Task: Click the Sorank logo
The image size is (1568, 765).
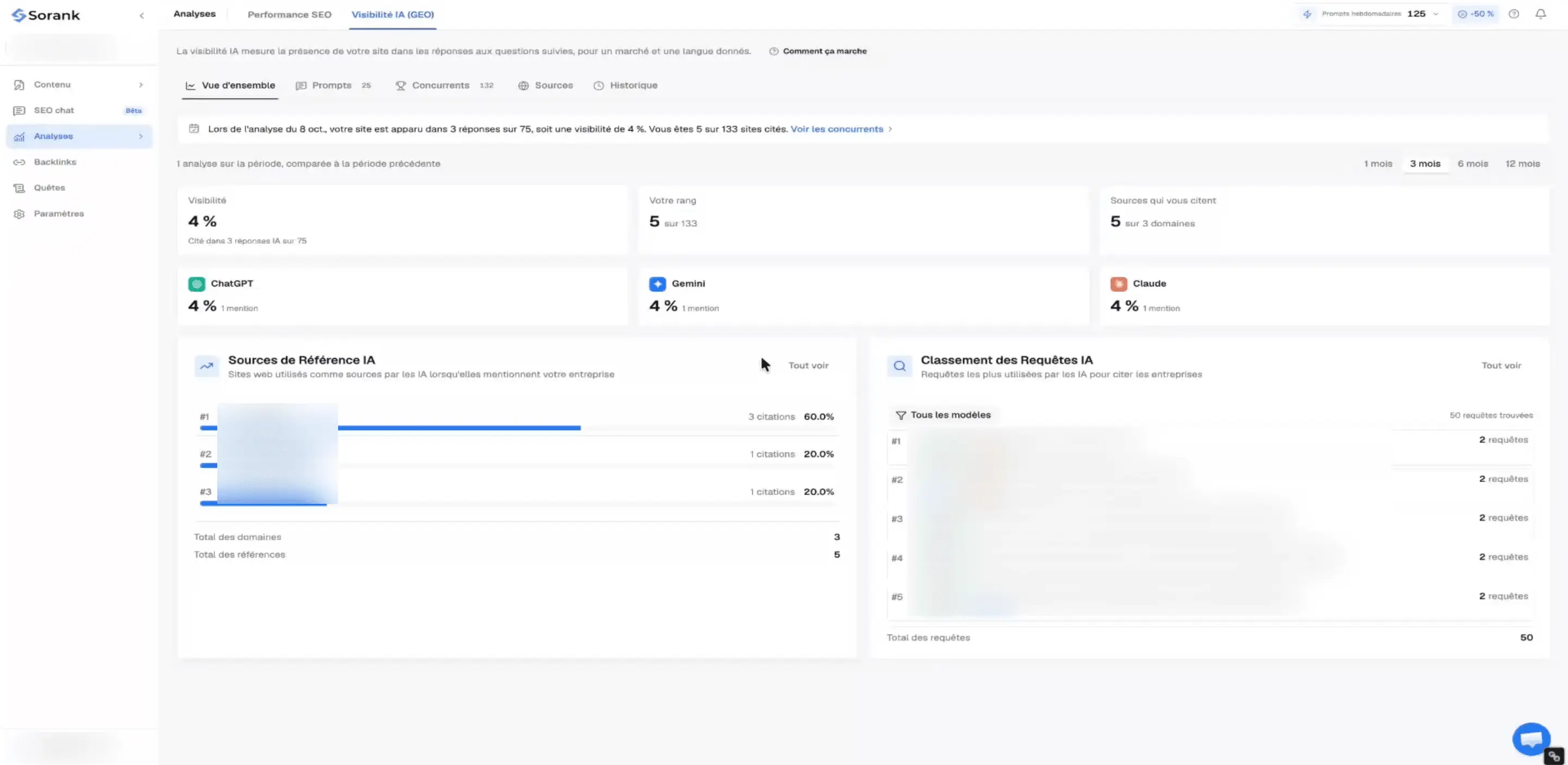Action: point(46,15)
